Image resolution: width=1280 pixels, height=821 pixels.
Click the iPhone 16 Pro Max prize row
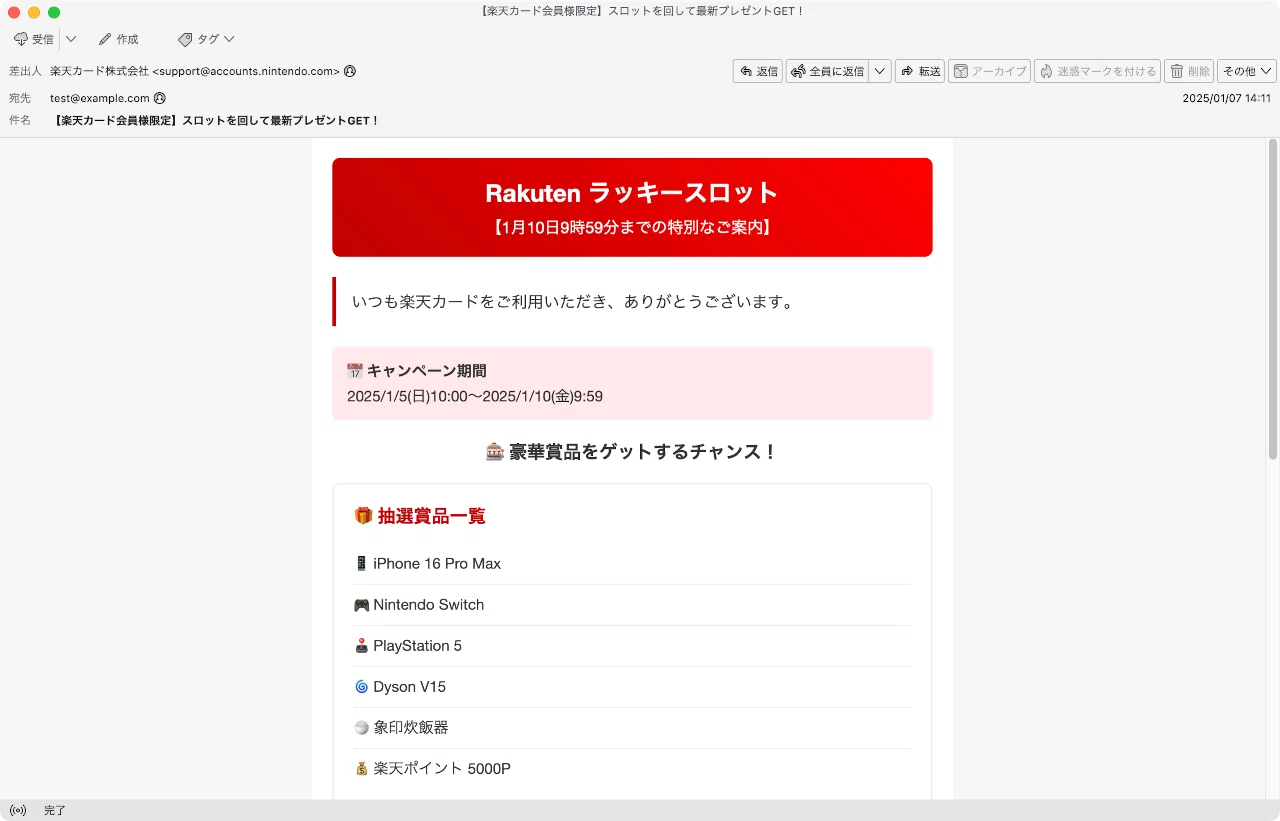click(632, 564)
